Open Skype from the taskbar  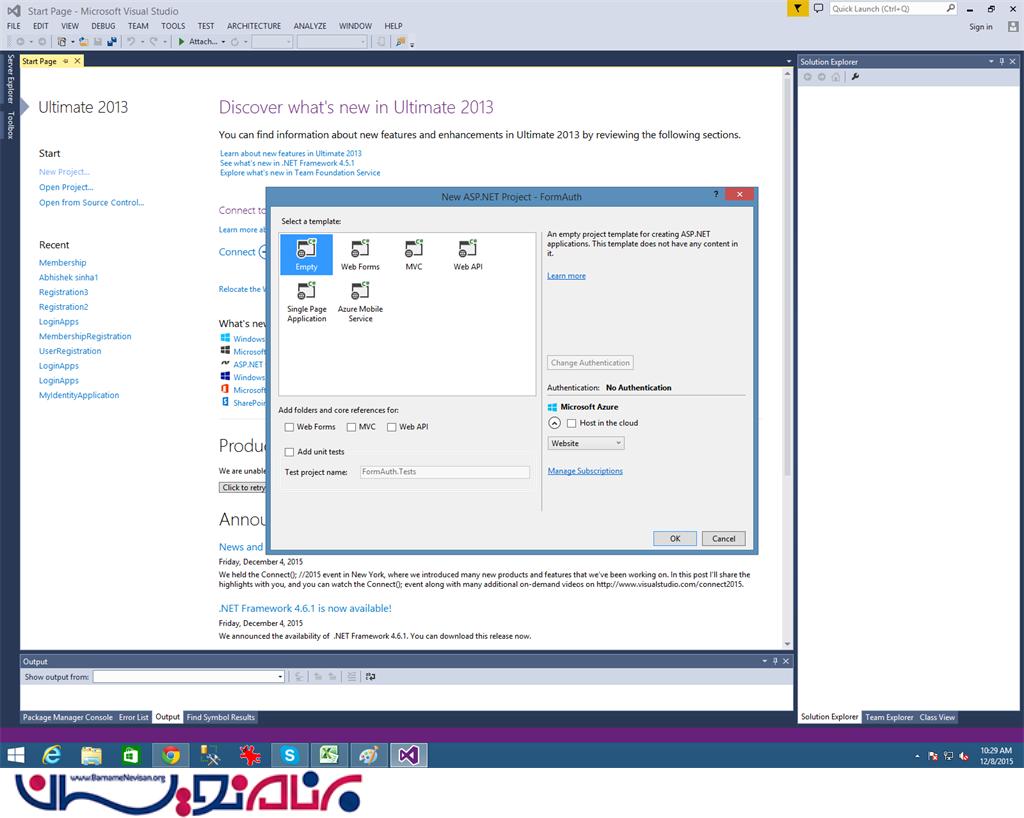point(289,755)
